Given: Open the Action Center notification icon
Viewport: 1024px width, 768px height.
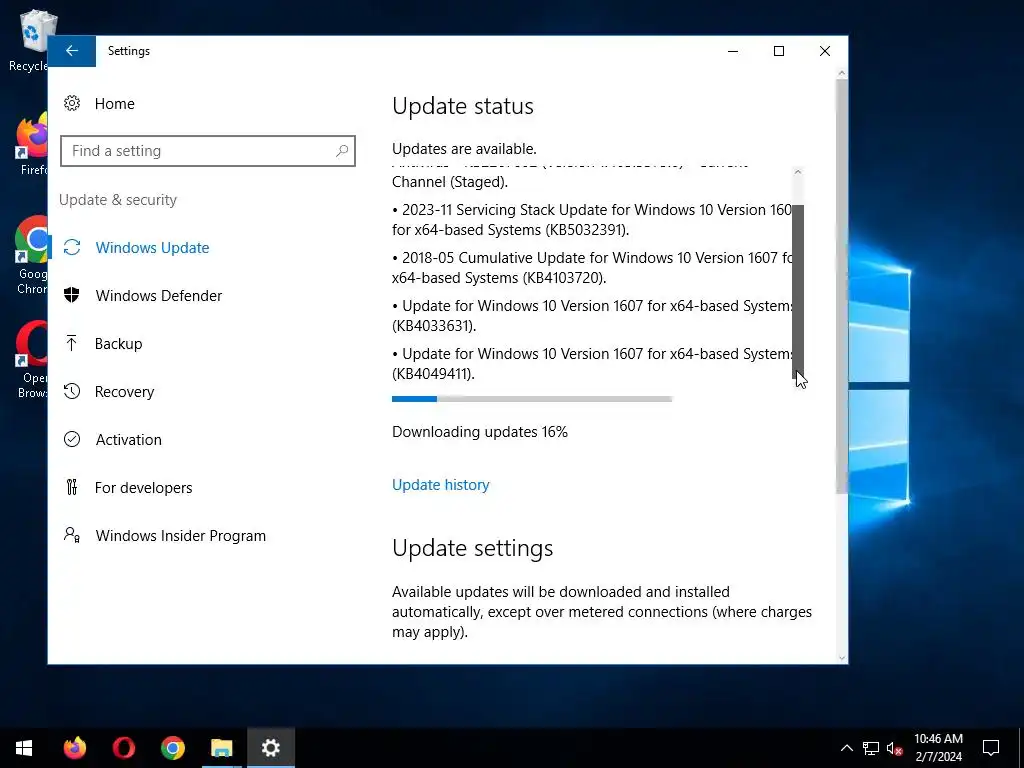Looking at the screenshot, I should pos(991,748).
